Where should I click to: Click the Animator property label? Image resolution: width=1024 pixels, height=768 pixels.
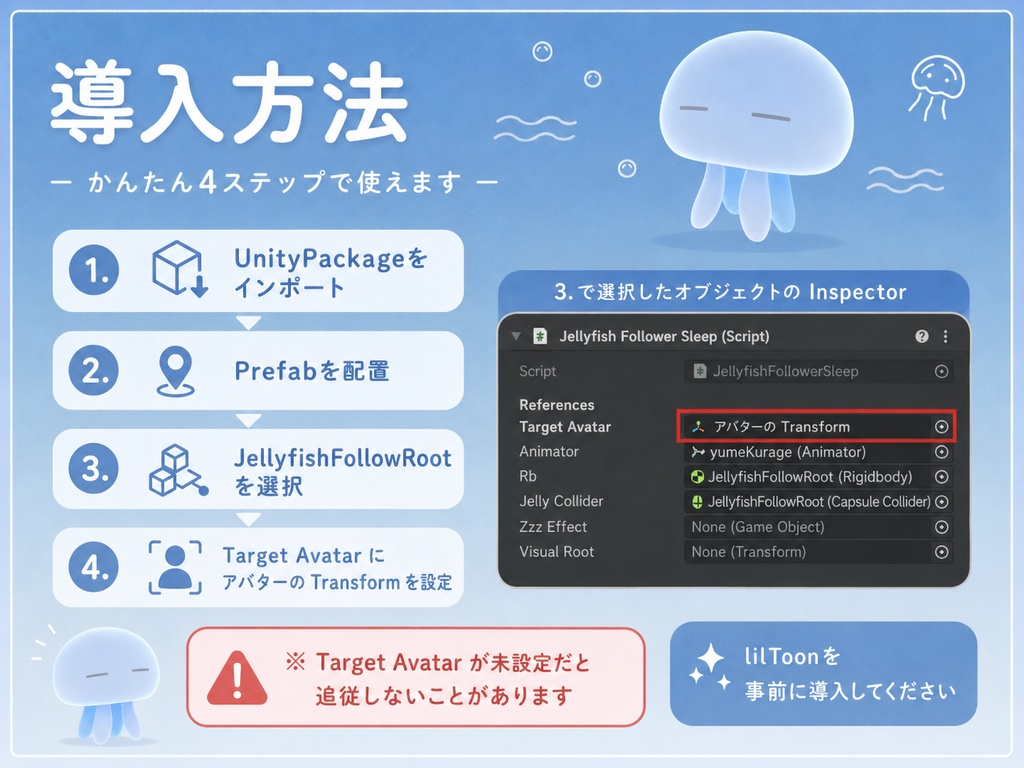[x=549, y=452]
